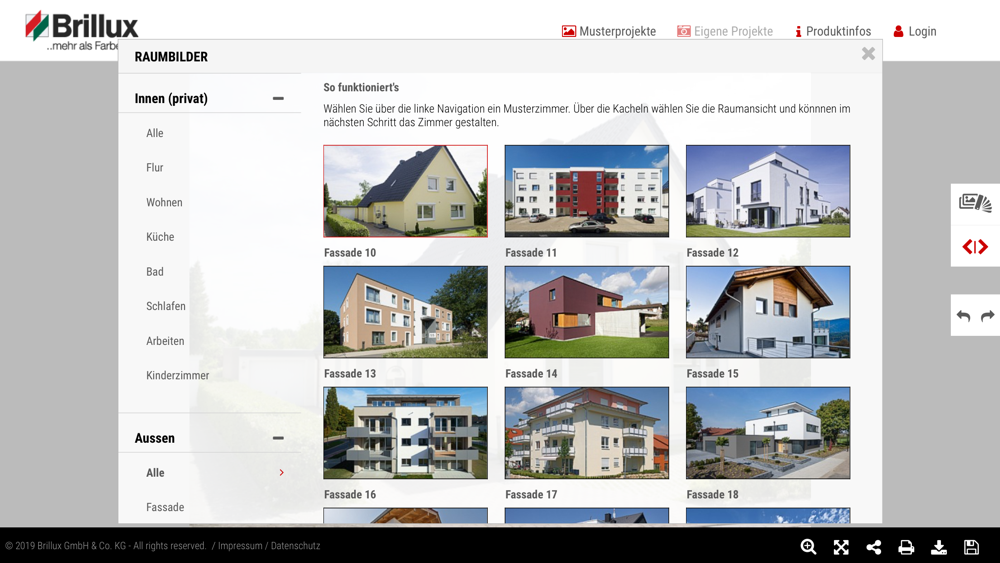Open the Impressum link in footer
Viewport: 1000px width, 563px height.
coord(240,546)
